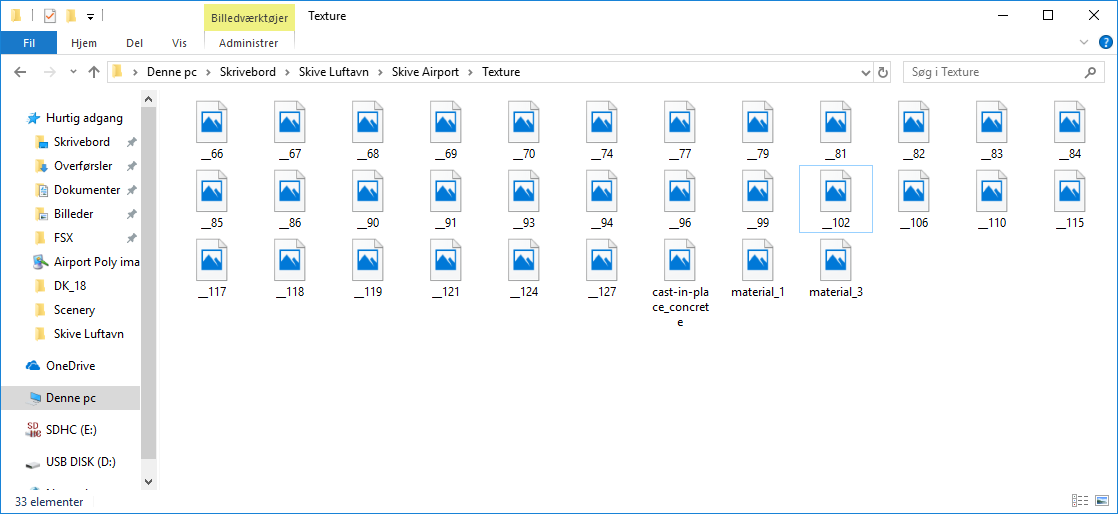This screenshot has height=514, width=1118.
Task: Expand the ribbon with the chevron
Action: pyautogui.click(x=1084, y=43)
